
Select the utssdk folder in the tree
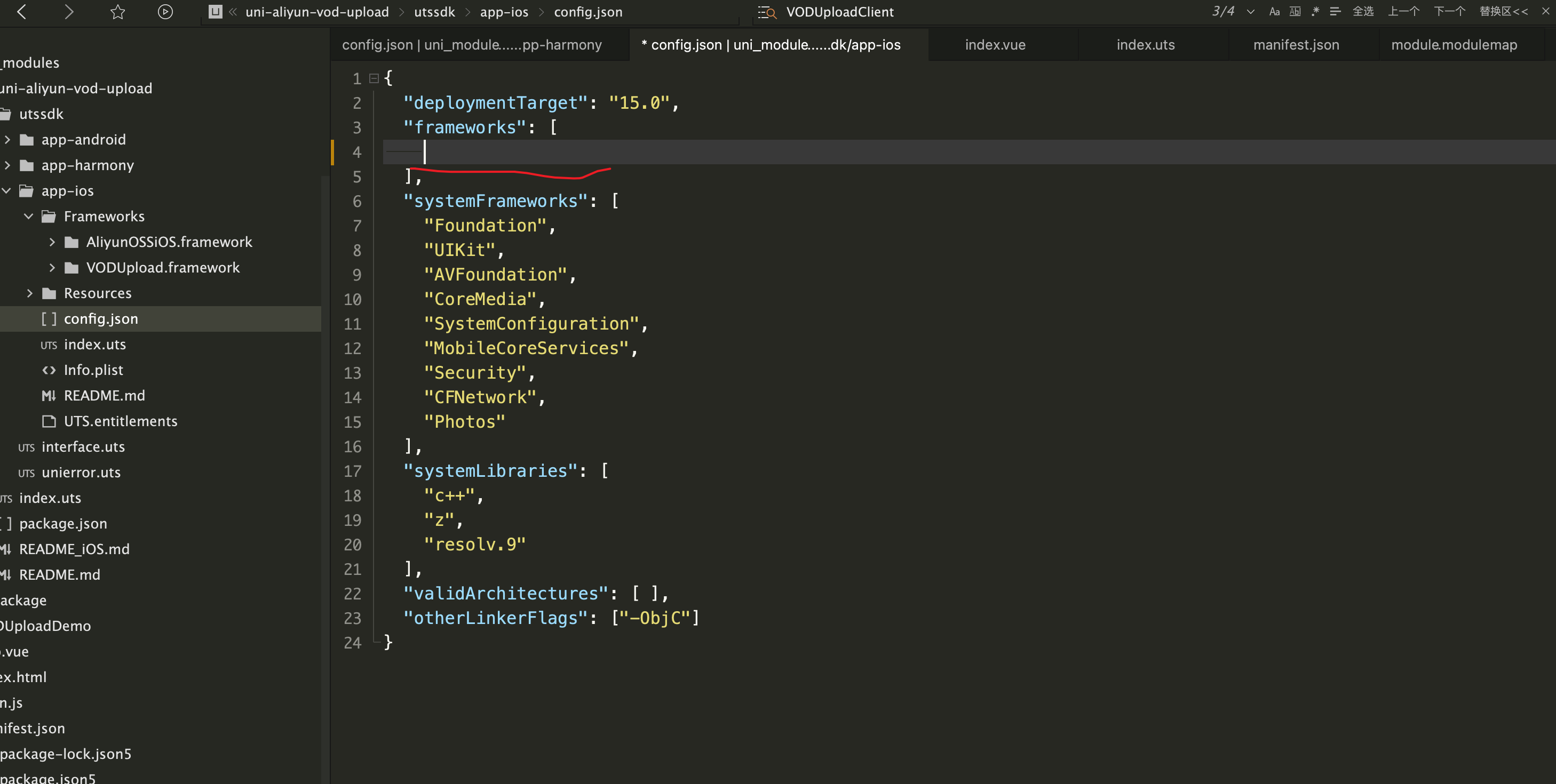click(41, 114)
